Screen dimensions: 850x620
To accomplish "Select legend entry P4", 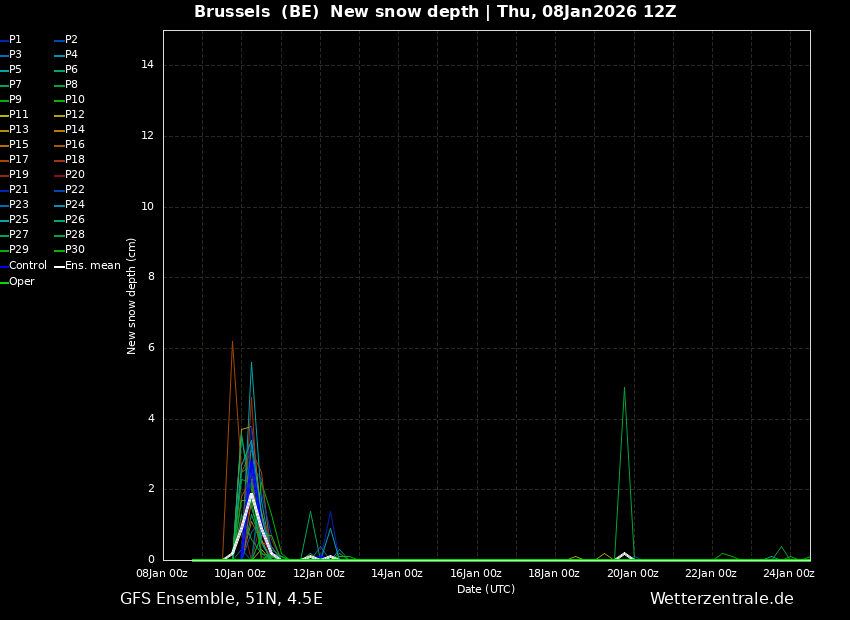I will 66,55.
